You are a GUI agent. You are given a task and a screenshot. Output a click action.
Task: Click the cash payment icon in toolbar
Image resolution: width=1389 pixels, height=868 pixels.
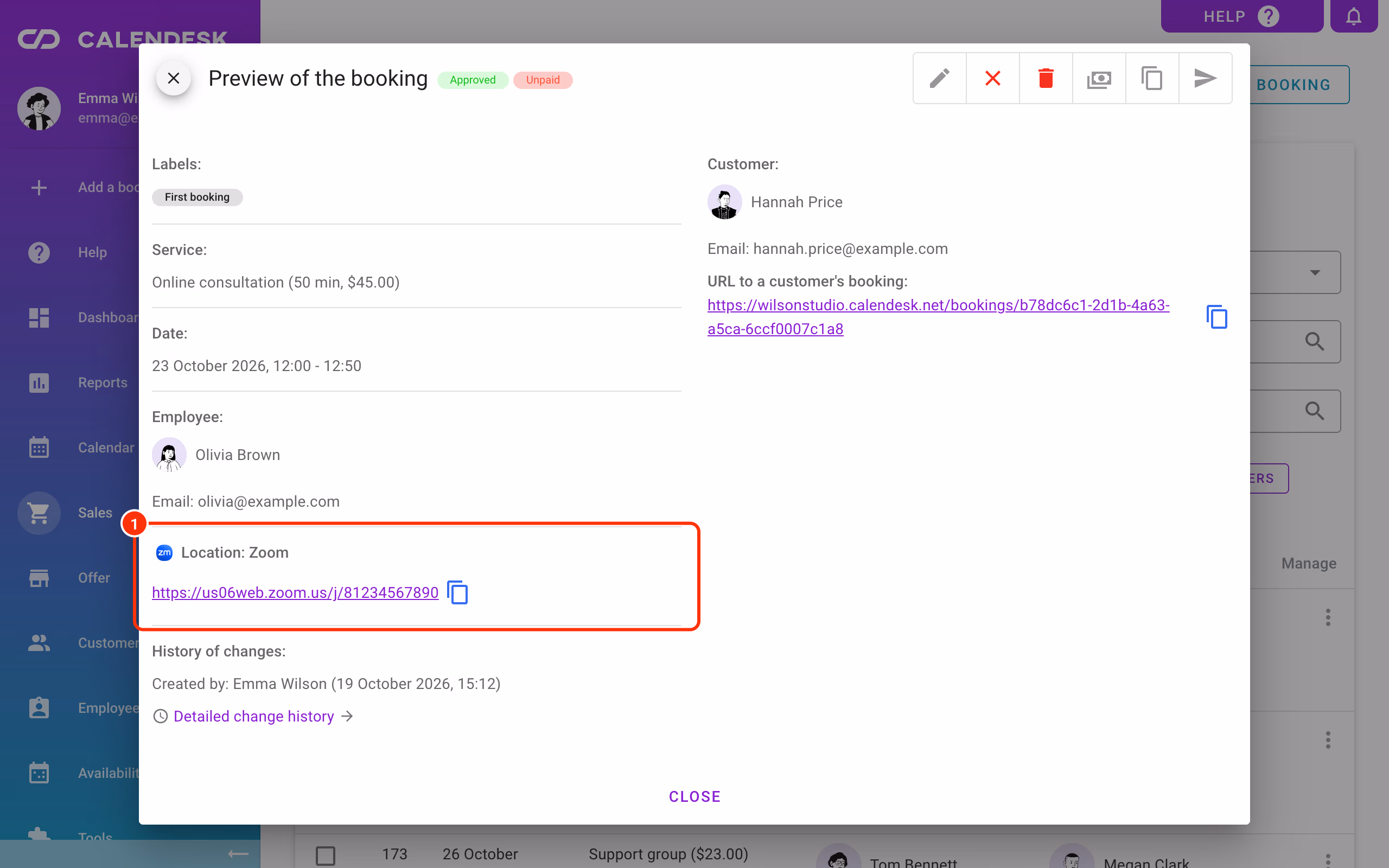click(1099, 78)
